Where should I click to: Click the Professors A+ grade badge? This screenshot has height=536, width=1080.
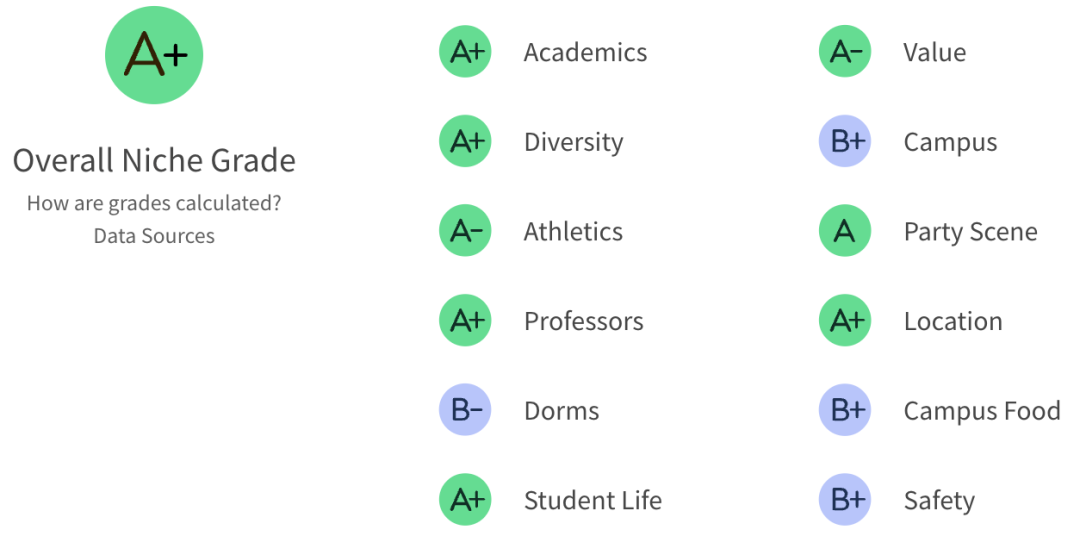[465, 320]
